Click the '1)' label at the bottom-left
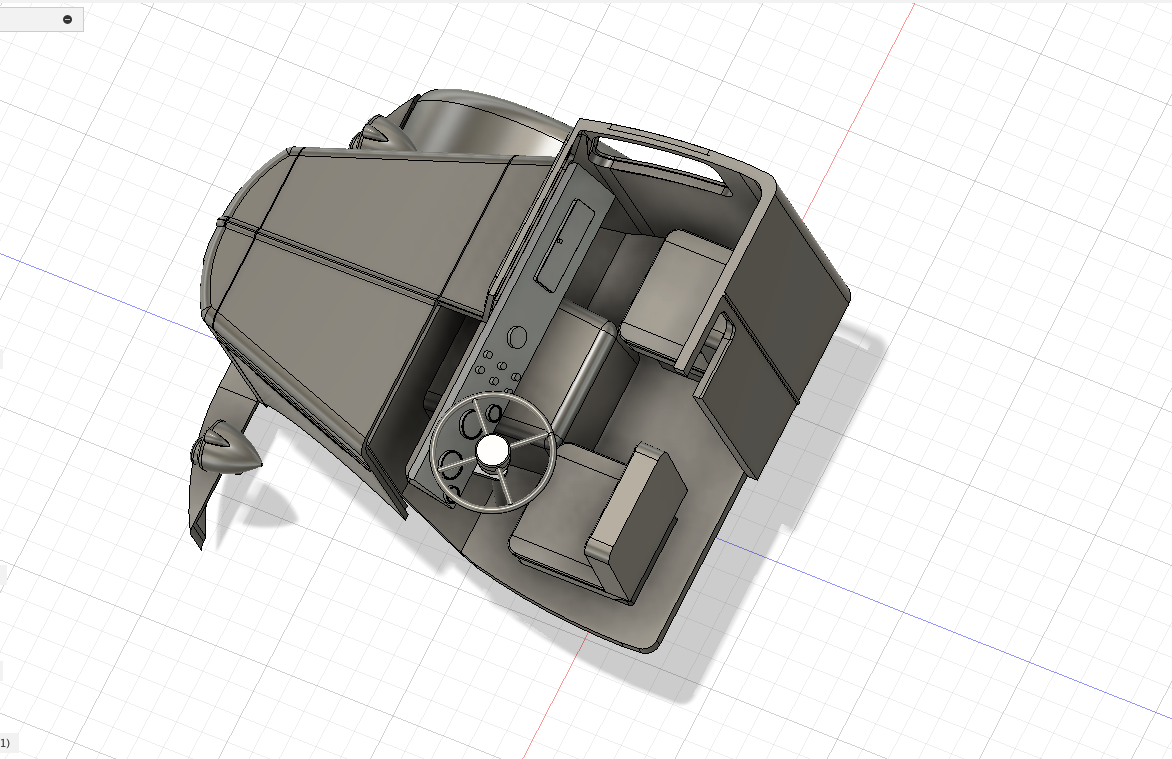Screen dimensions: 1172x759 5,743
